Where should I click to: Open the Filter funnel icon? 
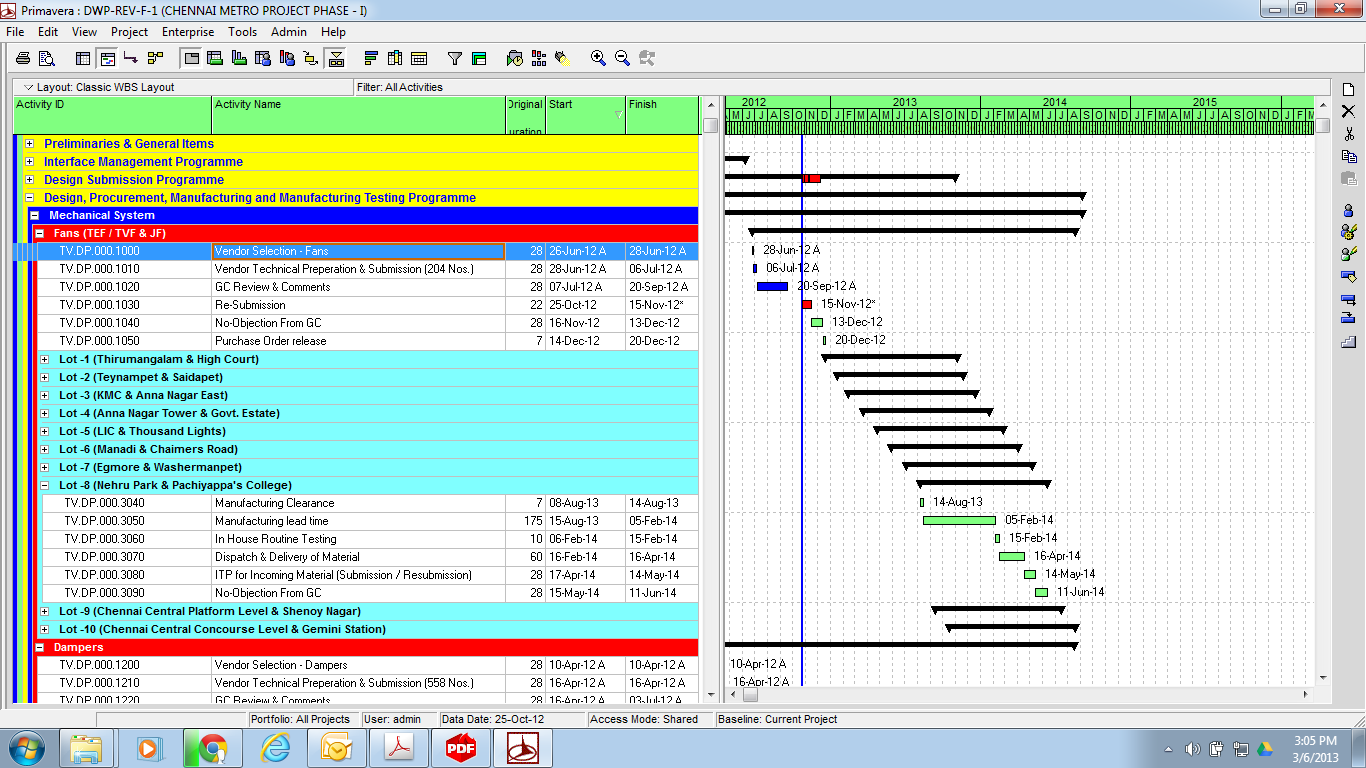455,58
